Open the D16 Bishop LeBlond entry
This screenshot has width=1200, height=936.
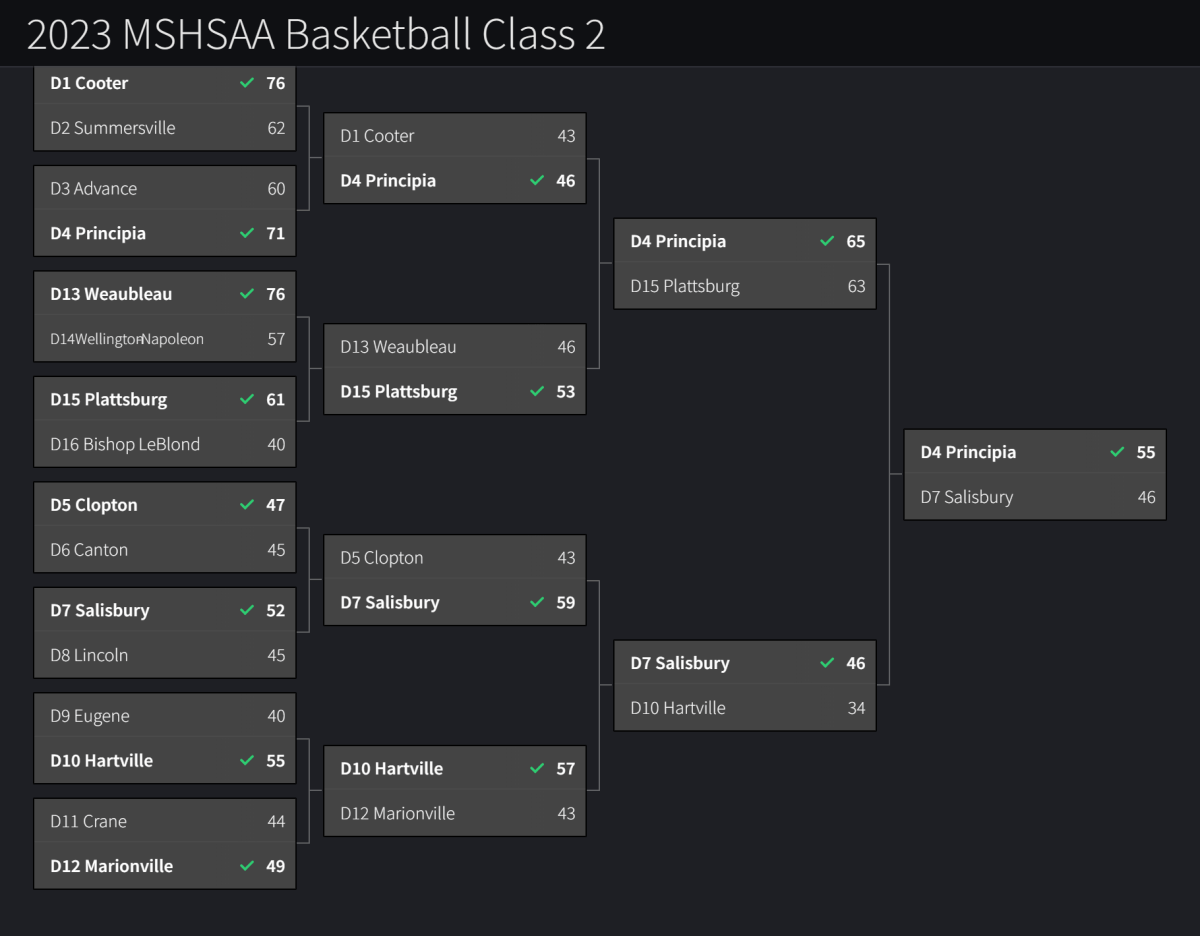pos(125,444)
